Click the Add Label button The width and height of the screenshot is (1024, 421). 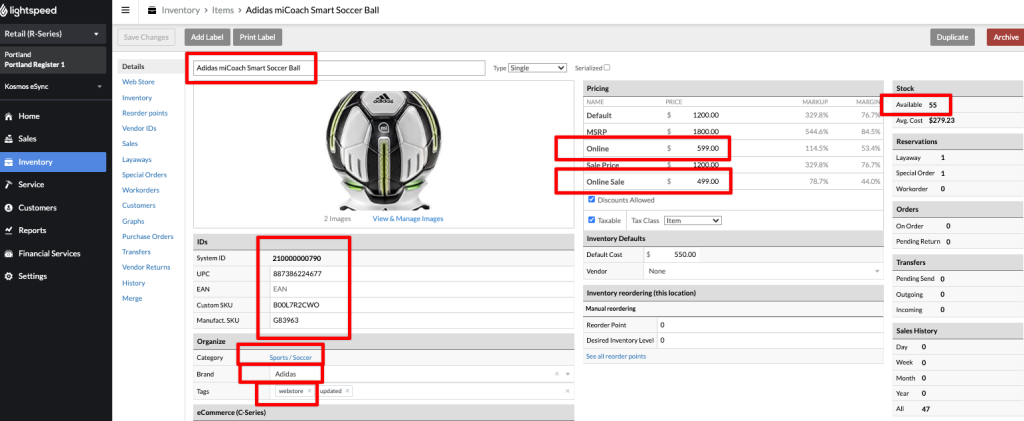(207, 37)
